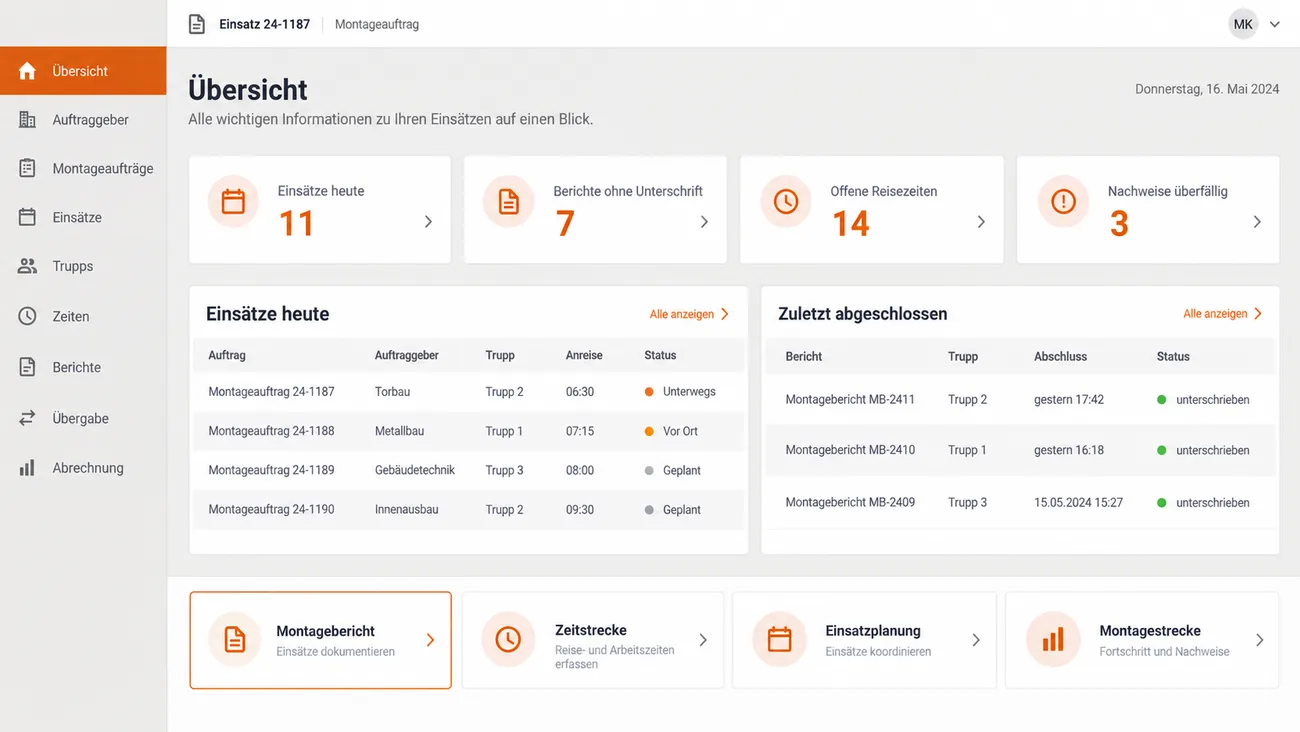
Task: Click the calendar icon for Einsätze in sidebar
Action: point(27,217)
